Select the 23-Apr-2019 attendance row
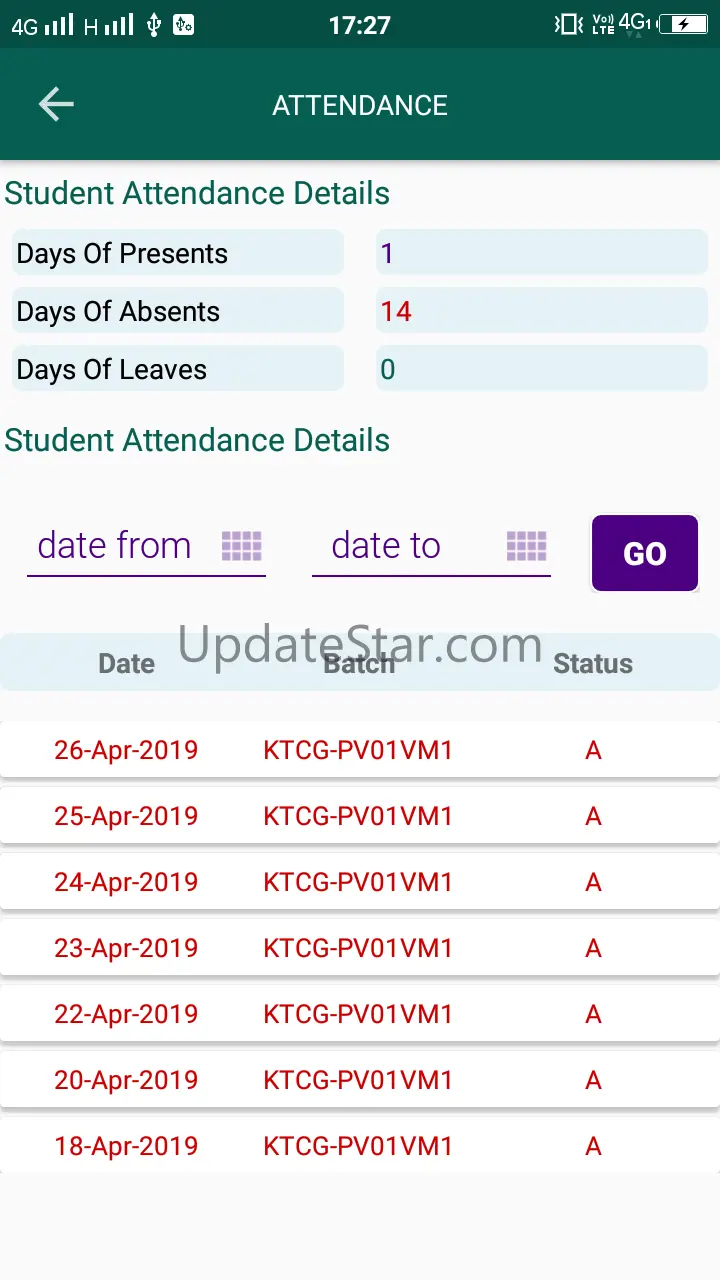Screen dimensions: 720x1280 tap(360, 948)
